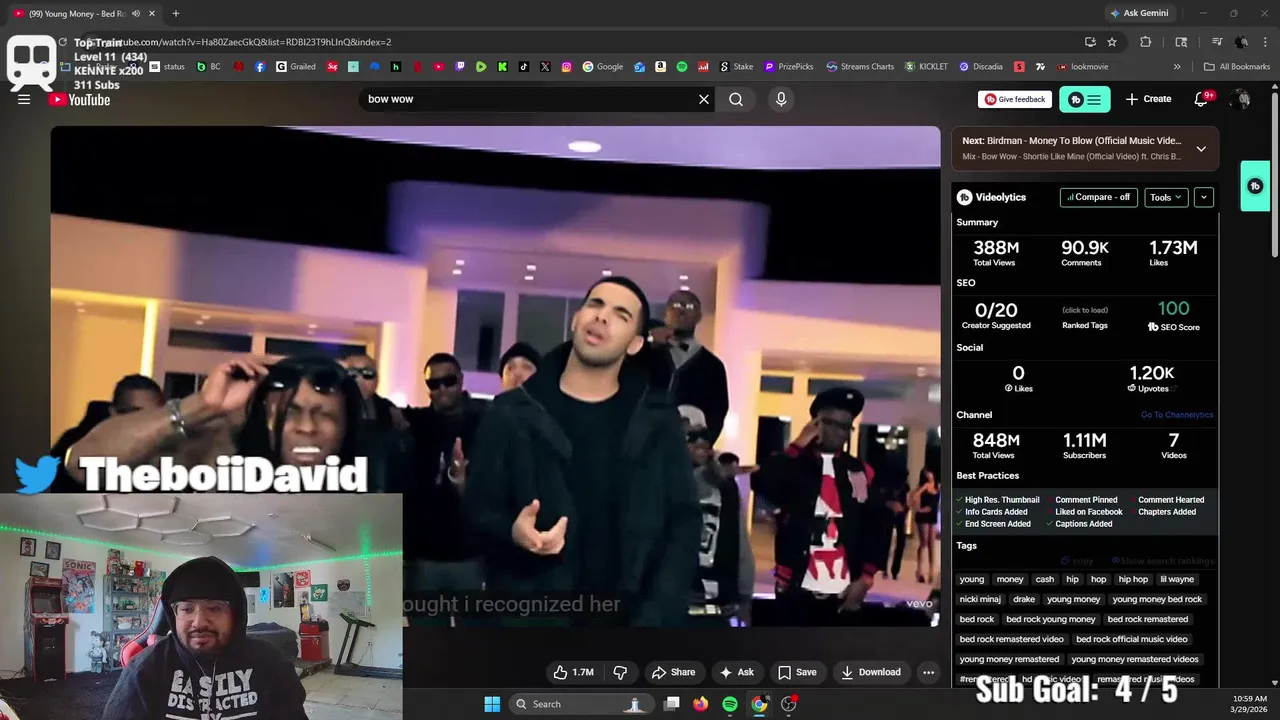Bookmark this page with star icon
This screenshot has width=1280, height=720.
click(1112, 42)
